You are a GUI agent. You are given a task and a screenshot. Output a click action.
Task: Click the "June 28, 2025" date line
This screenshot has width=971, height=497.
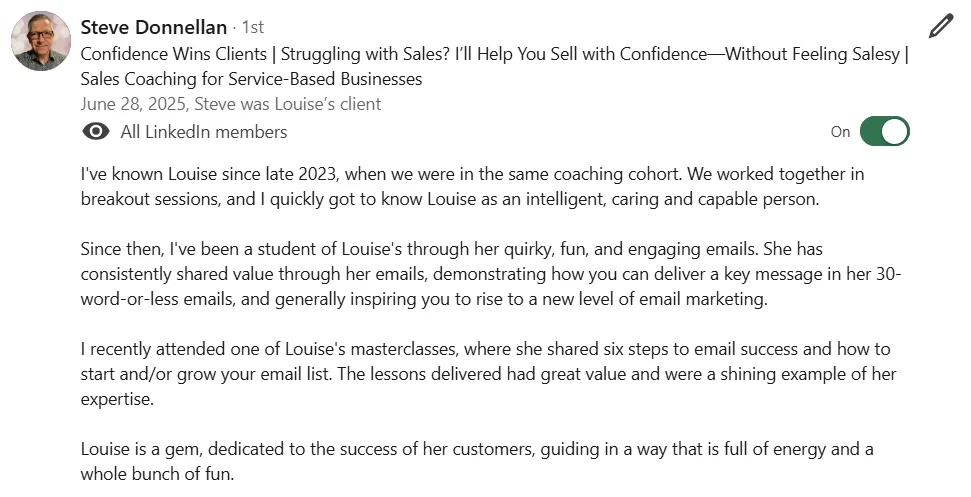click(132, 104)
